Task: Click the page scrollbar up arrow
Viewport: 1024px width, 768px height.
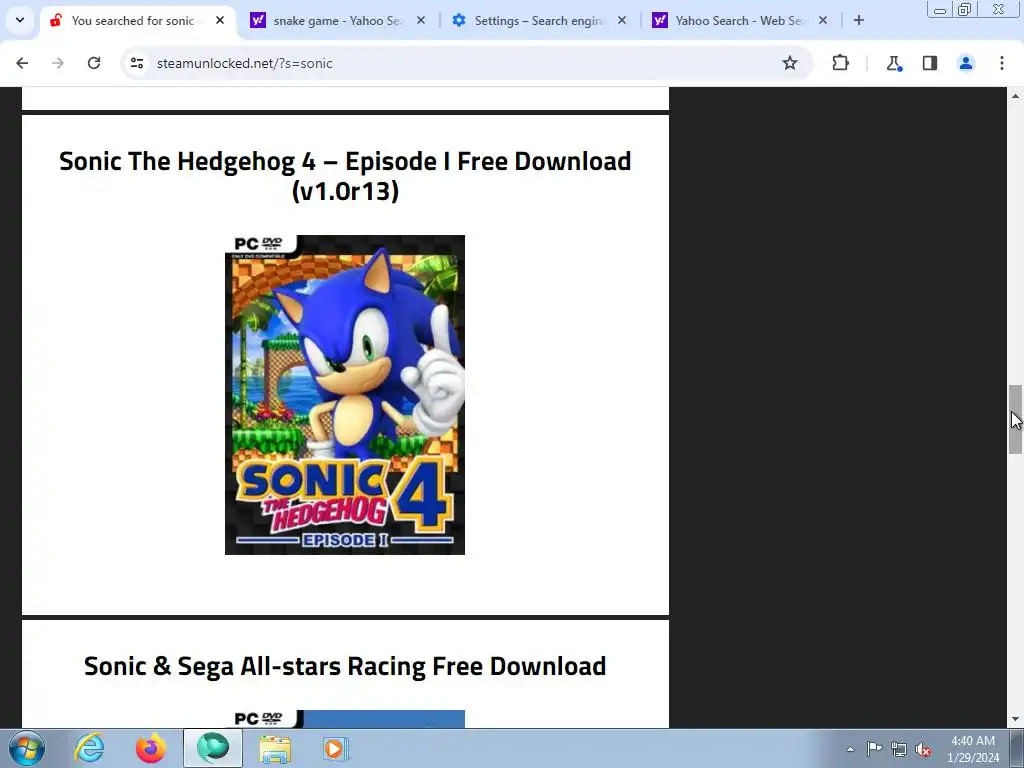Action: (x=1016, y=96)
